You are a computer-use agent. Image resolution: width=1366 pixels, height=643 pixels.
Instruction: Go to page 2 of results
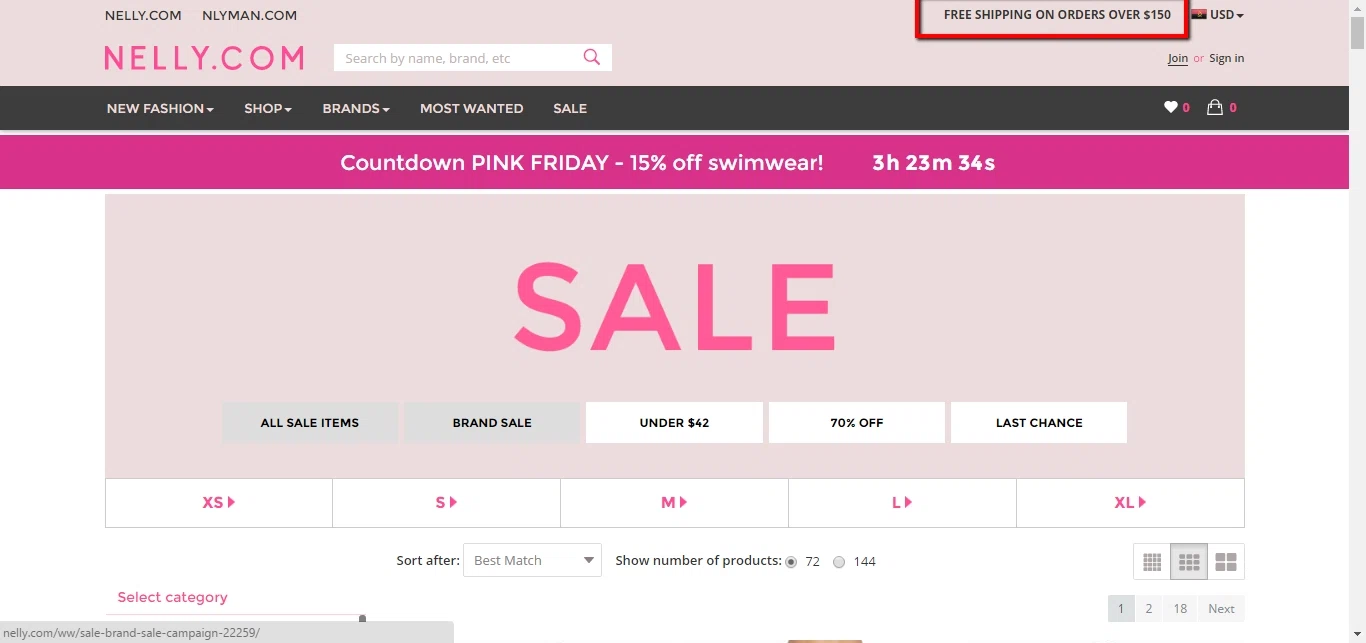point(1148,608)
